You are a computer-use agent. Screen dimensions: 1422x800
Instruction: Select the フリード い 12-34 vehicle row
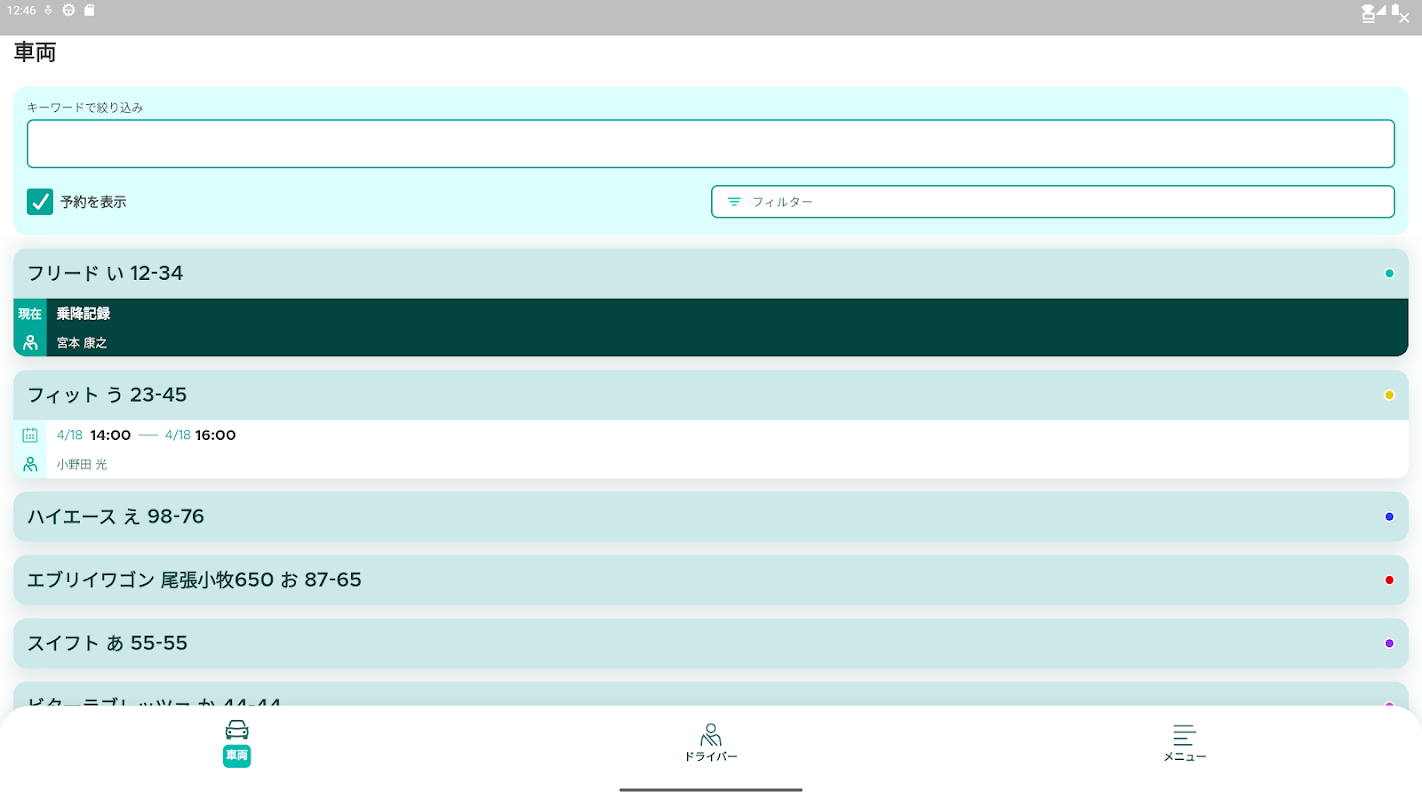tap(711, 273)
